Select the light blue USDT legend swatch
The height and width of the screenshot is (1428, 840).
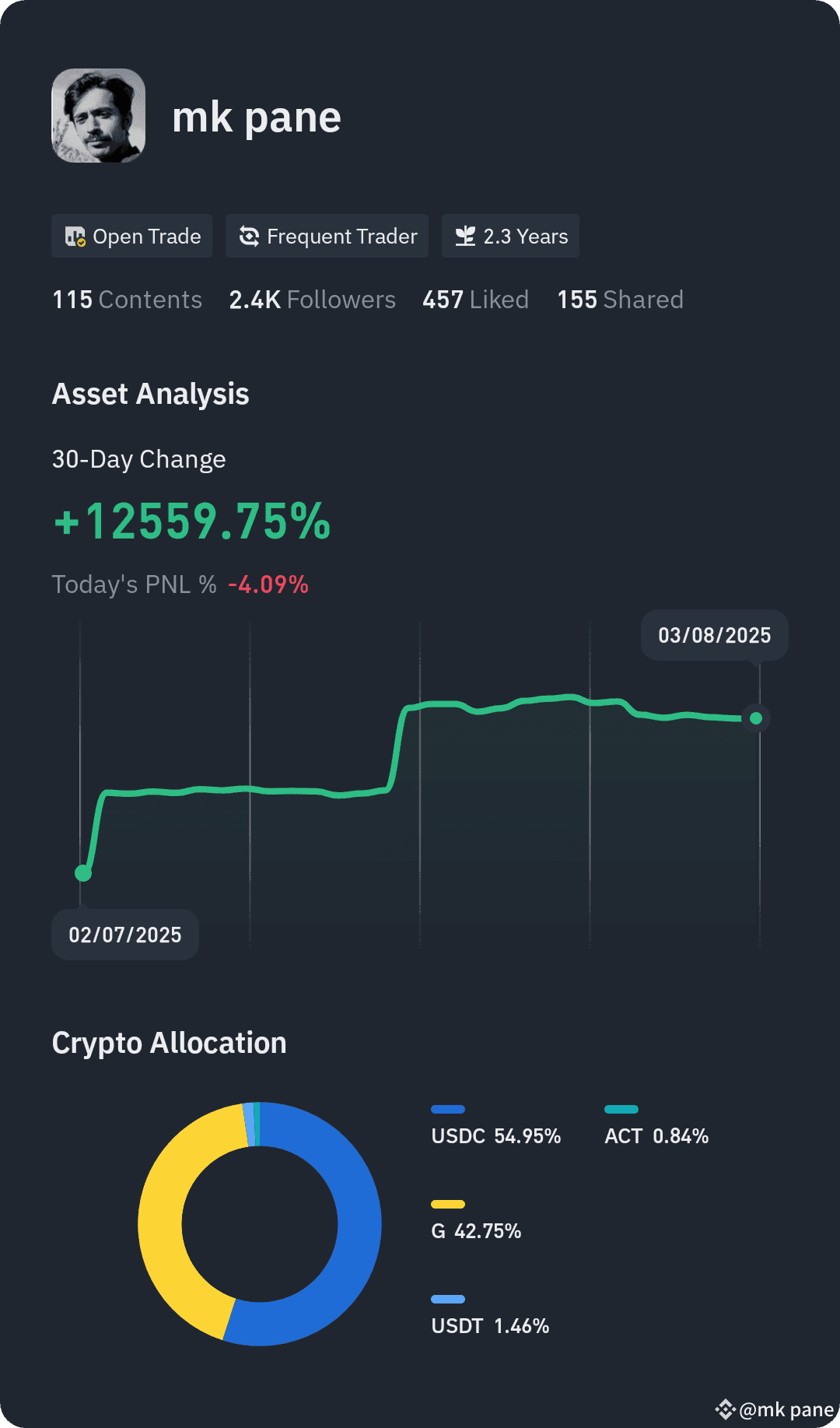(448, 1299)
